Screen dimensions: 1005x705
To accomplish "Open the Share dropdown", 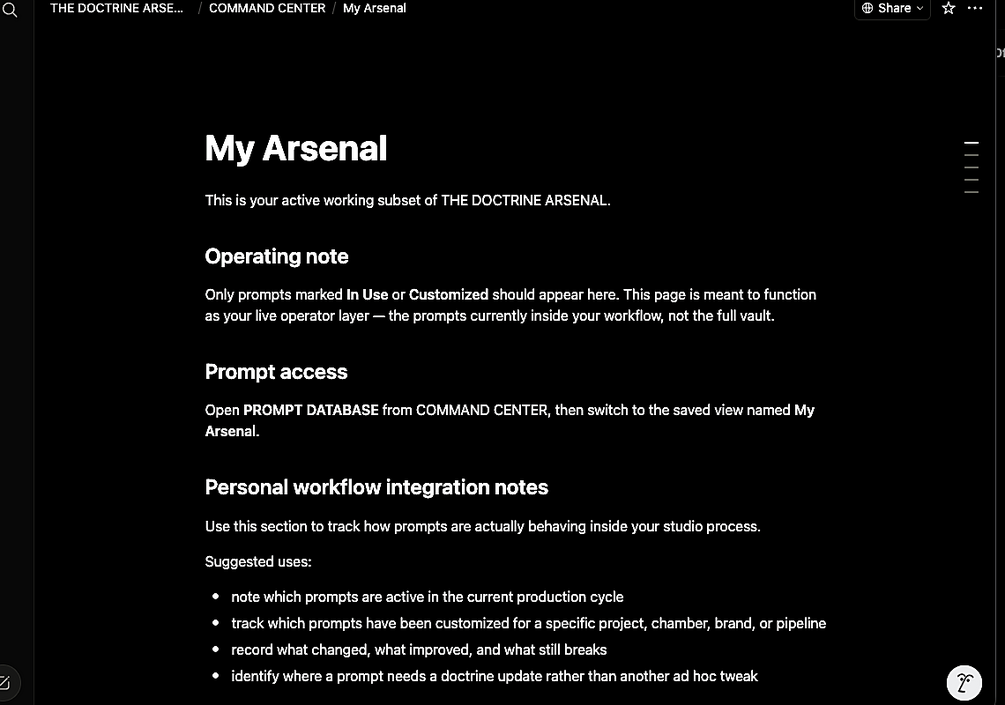I will (x=892, y=8).
